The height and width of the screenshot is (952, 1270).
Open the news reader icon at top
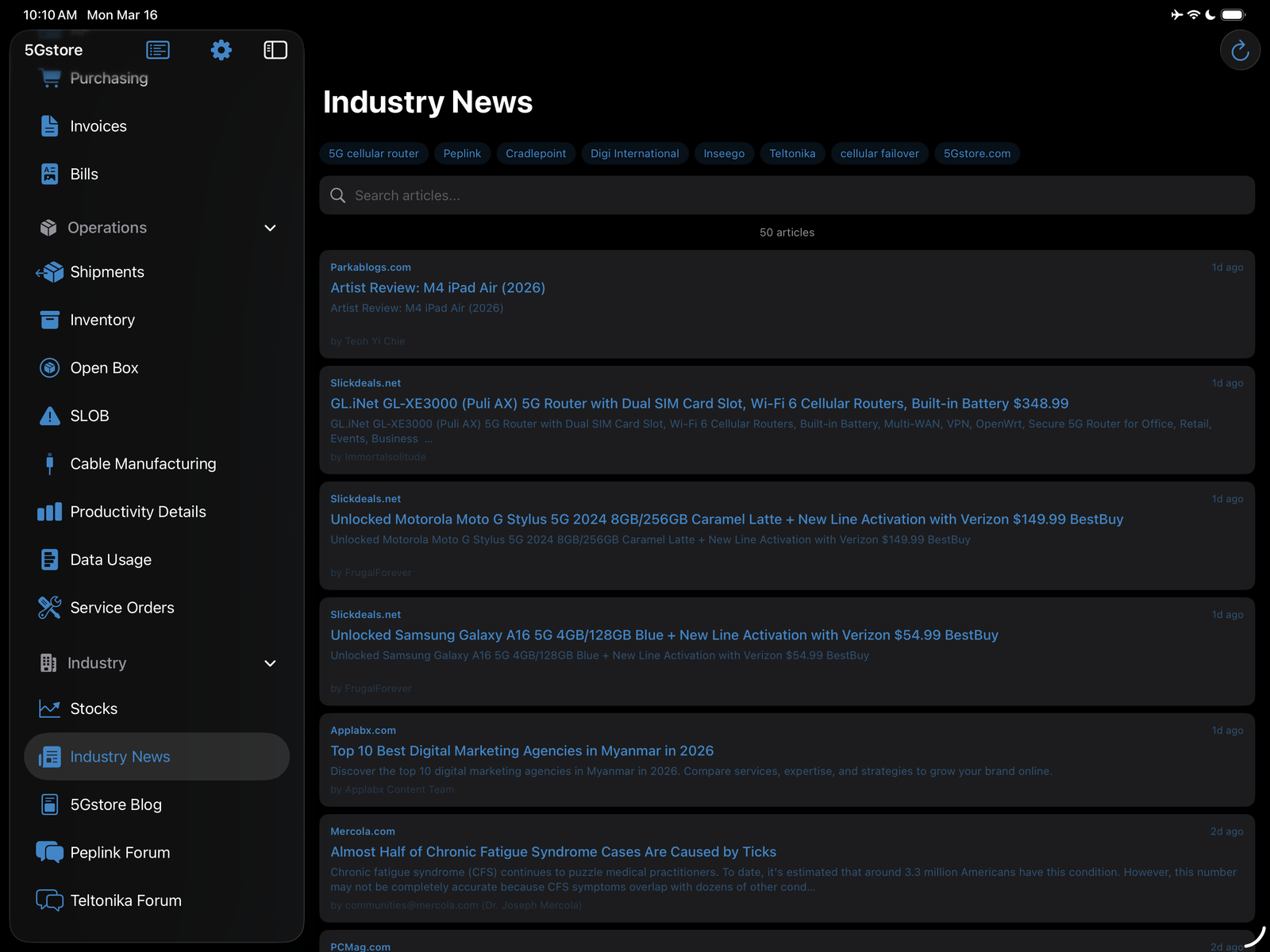tap(157, 49)
